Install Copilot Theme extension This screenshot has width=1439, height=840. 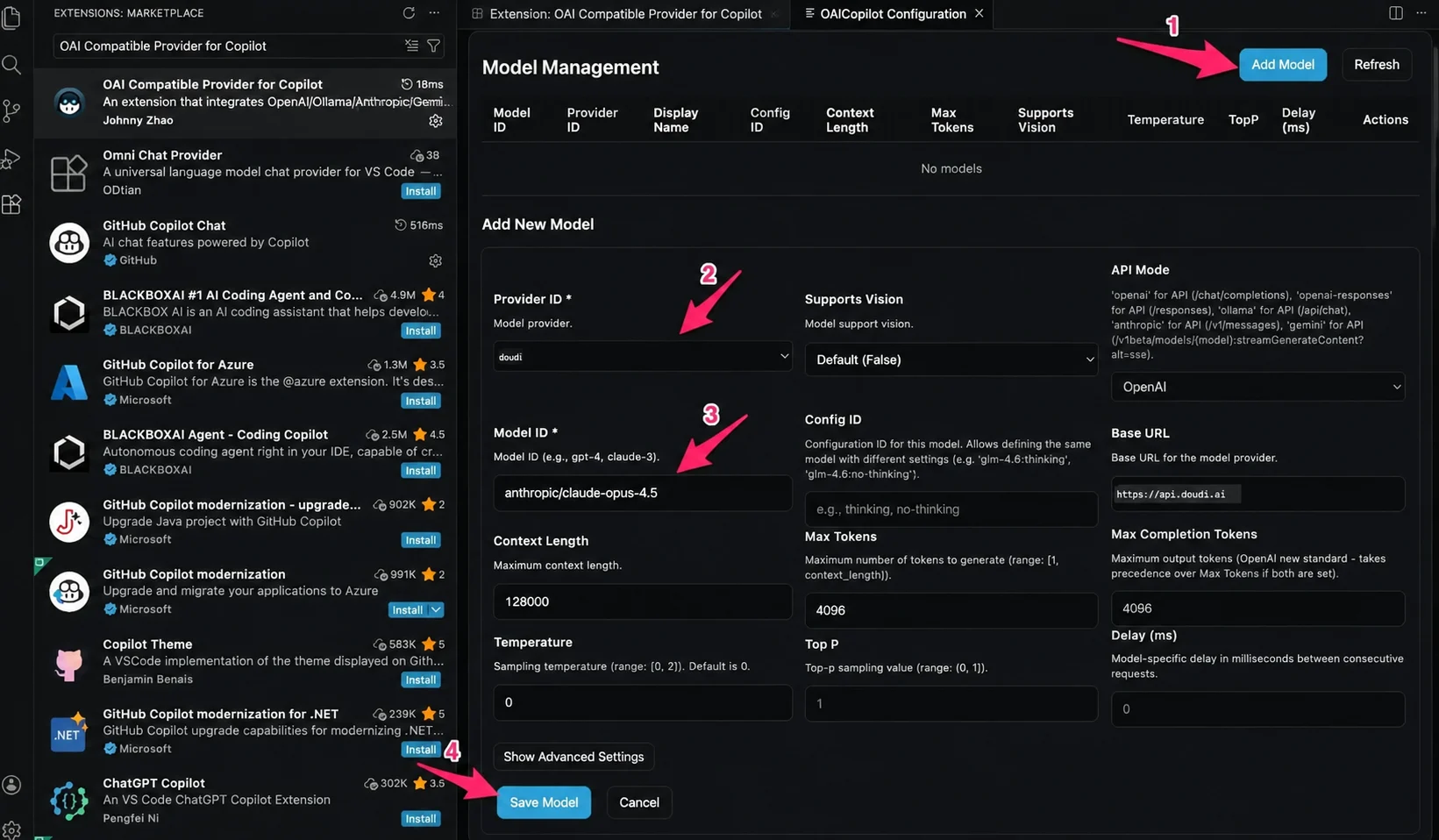[x=421, y=680]
